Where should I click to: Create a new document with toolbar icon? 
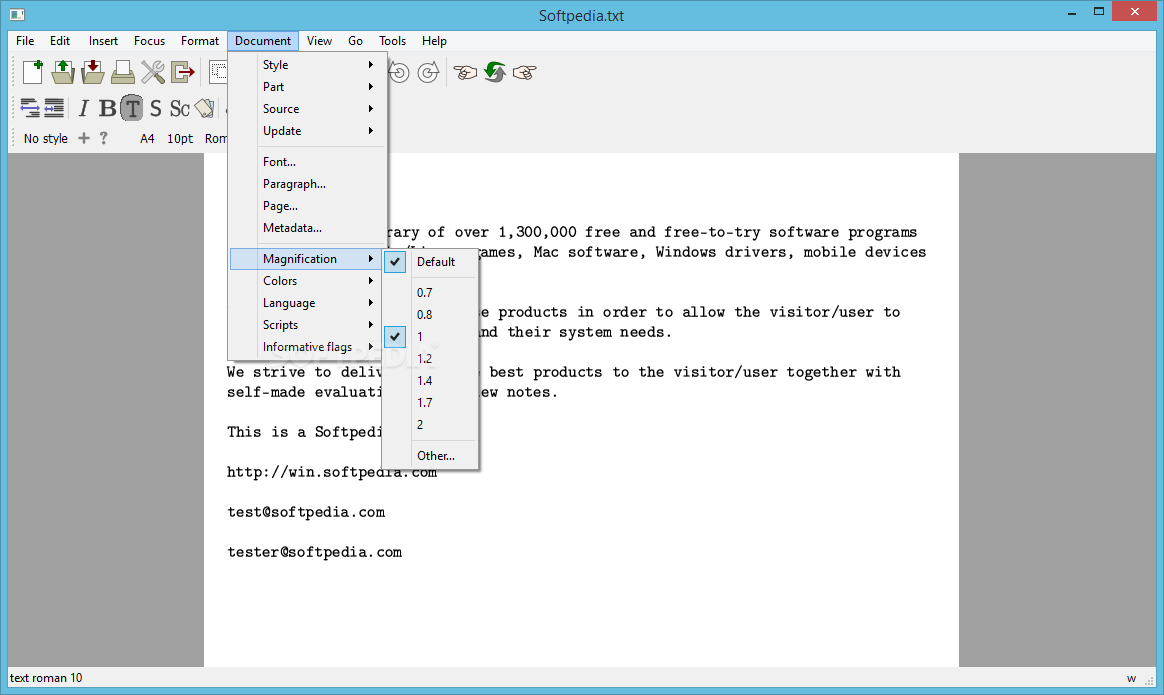point(33,72)
